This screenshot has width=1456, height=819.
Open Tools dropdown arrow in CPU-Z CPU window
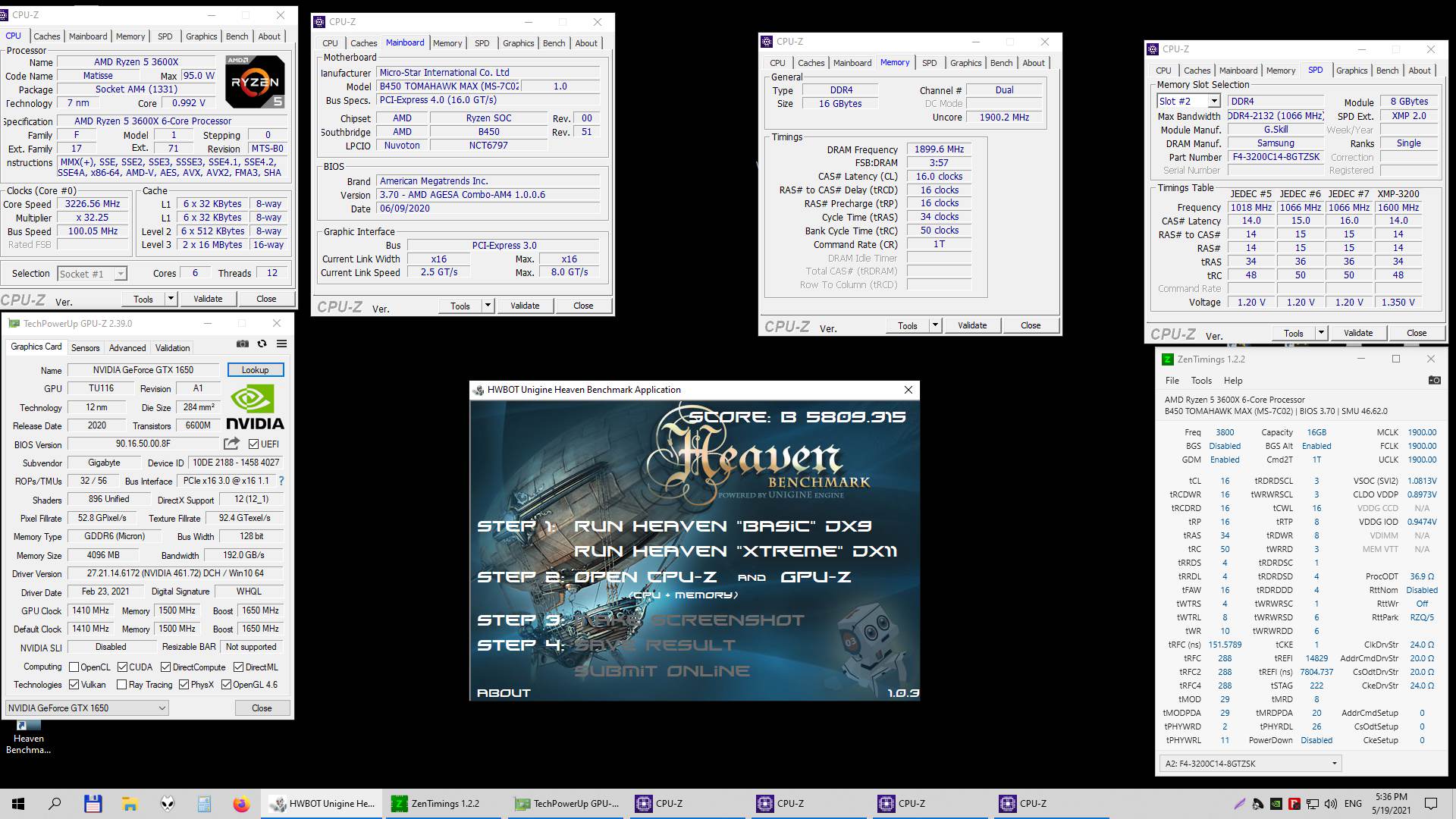(171, 299)
